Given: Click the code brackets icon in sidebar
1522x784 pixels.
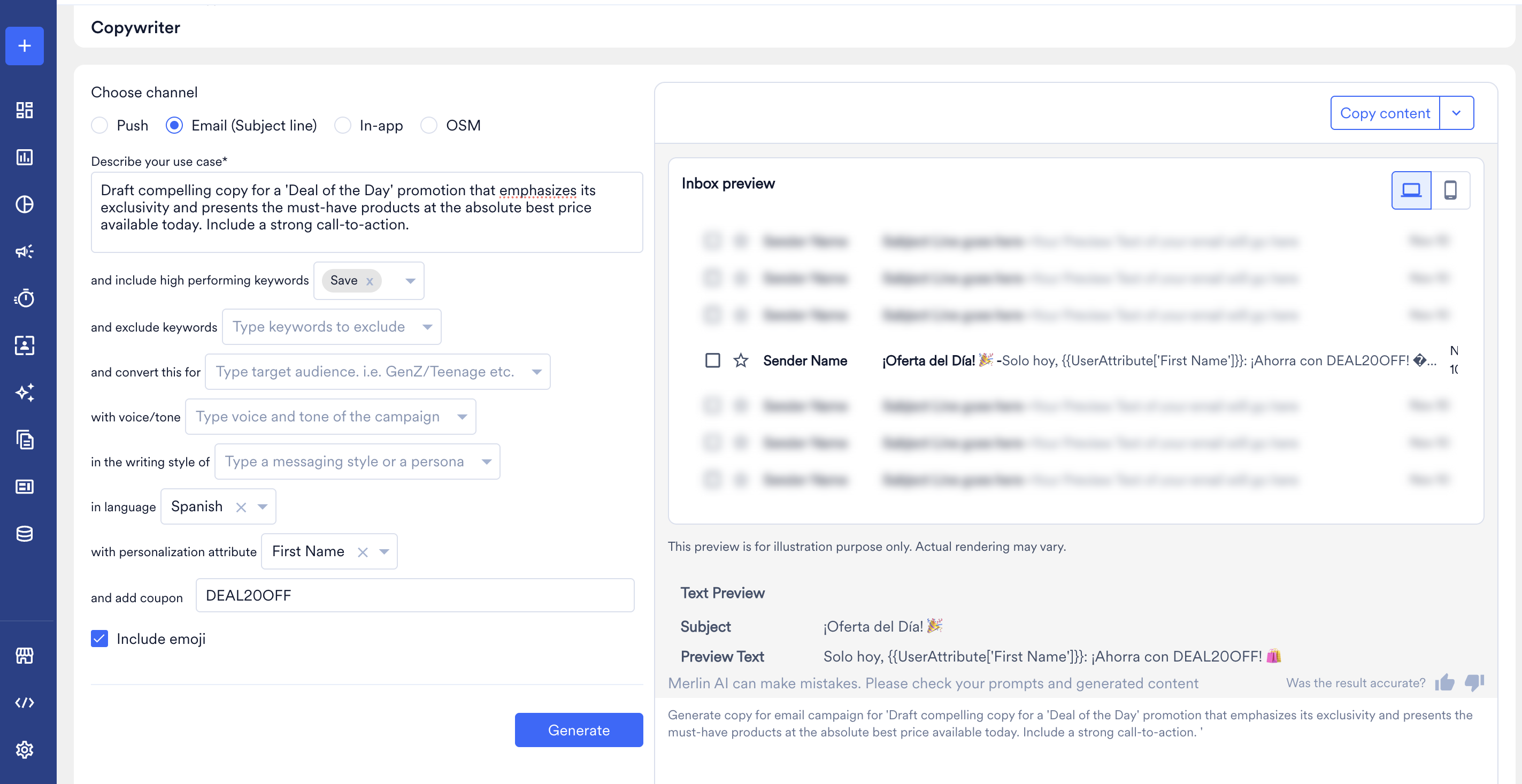Looking at the screenshot, I should (x=24, y=703).
